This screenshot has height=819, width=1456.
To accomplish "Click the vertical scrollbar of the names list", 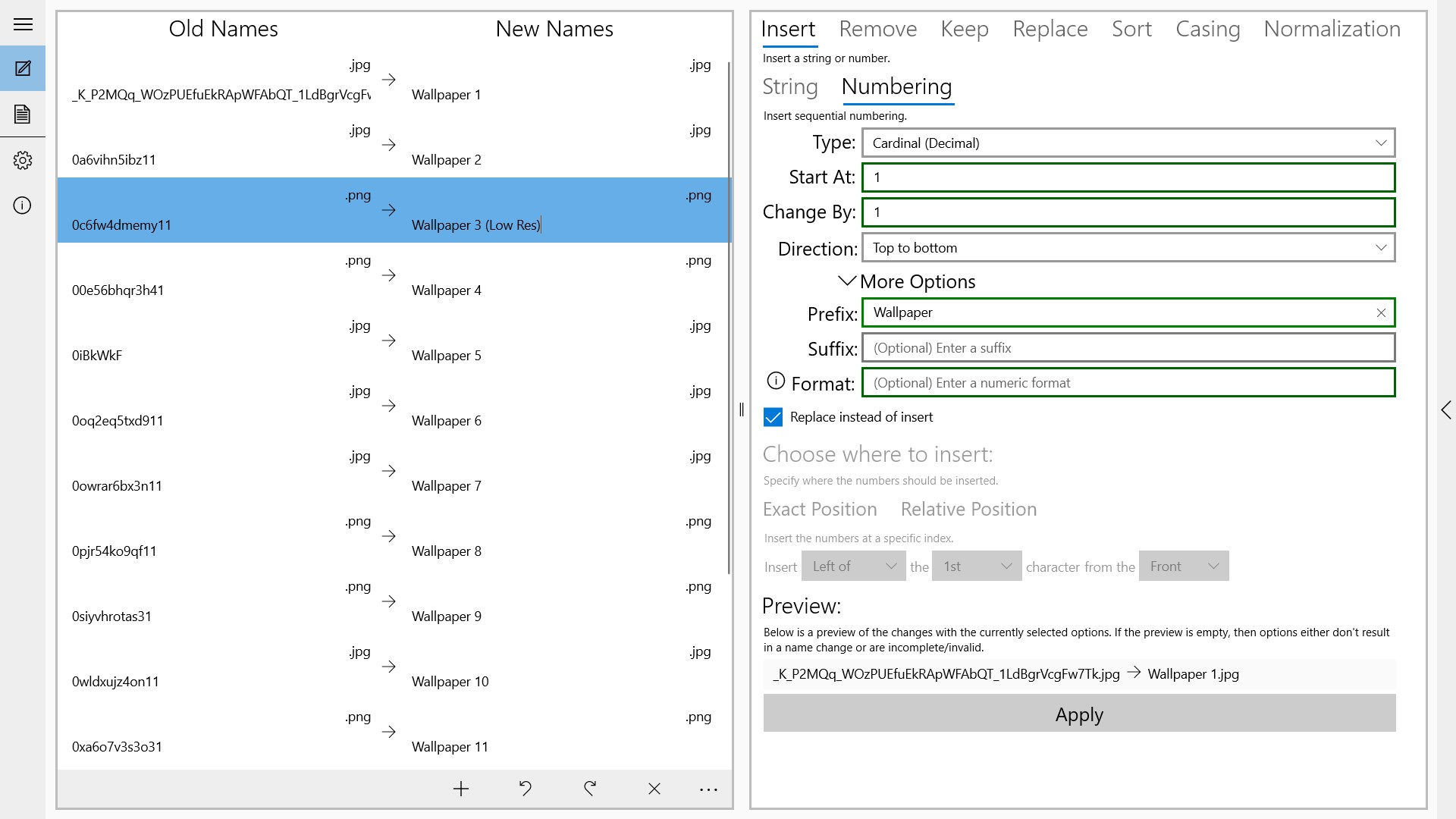I will tap(729, 318).
